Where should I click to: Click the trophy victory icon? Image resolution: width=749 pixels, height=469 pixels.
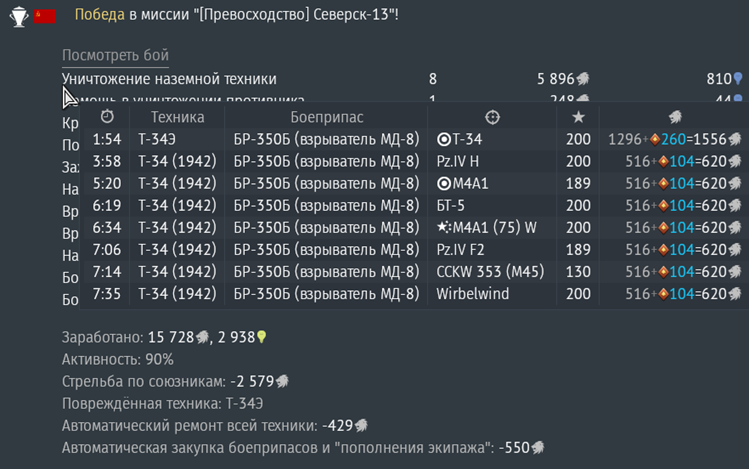tap(18, 16)
